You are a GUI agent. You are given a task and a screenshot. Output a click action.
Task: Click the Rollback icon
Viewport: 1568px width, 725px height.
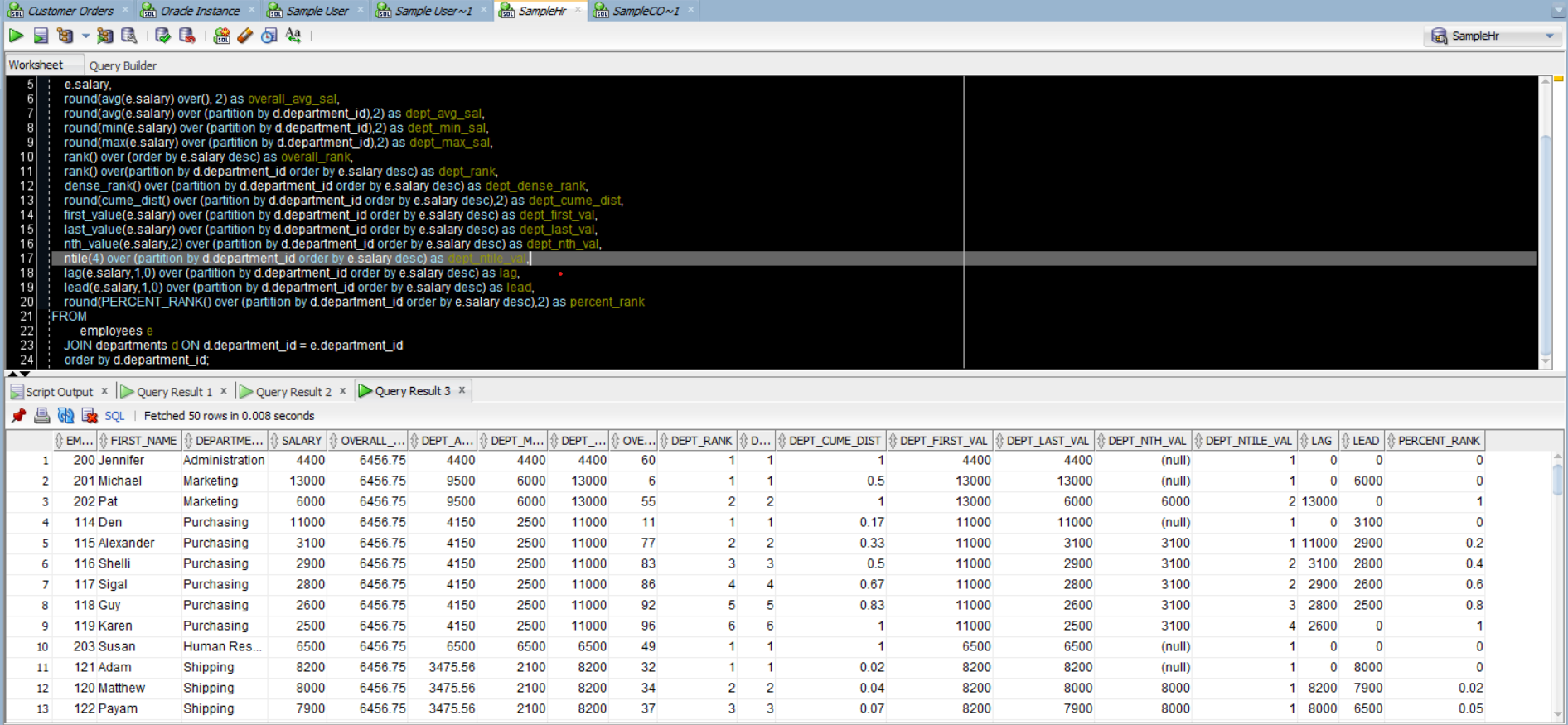(187, 36)
